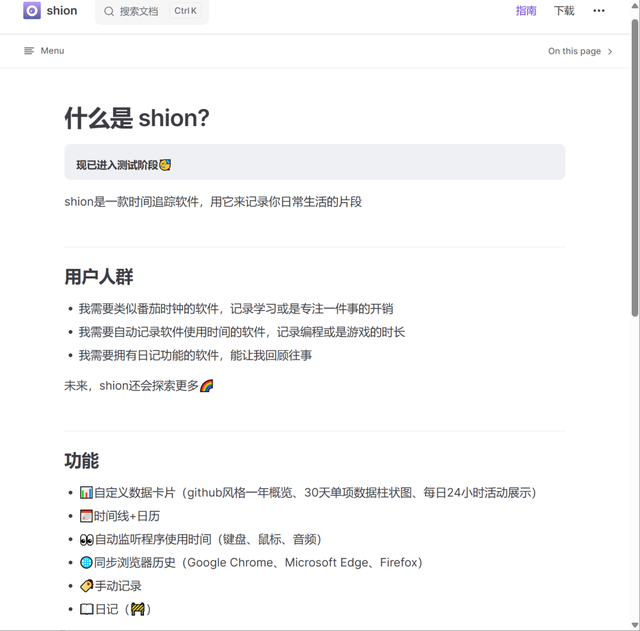
Task: Click the 什么是 shion? heading
Action: 137,118
